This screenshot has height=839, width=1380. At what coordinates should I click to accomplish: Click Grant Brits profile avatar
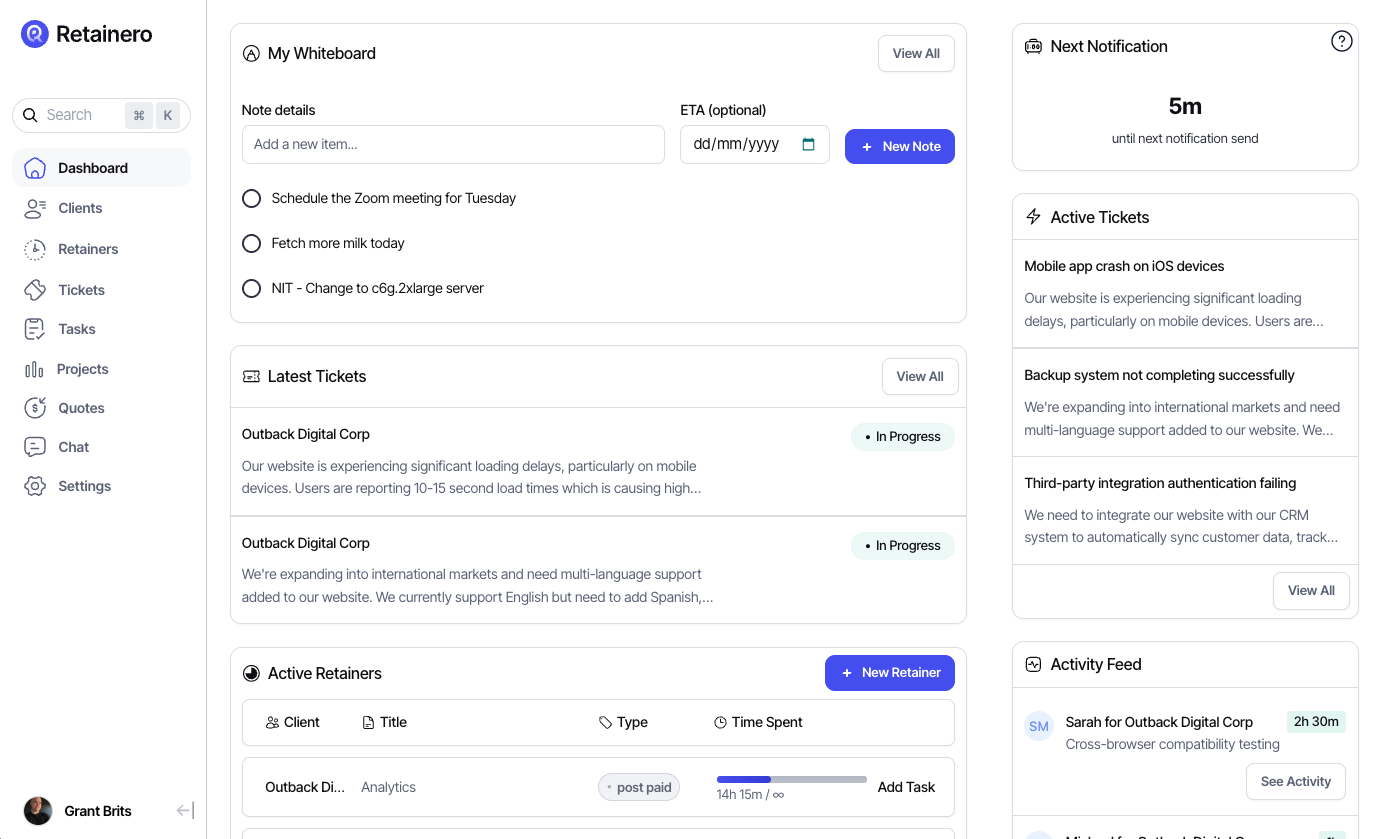(38, 811)
